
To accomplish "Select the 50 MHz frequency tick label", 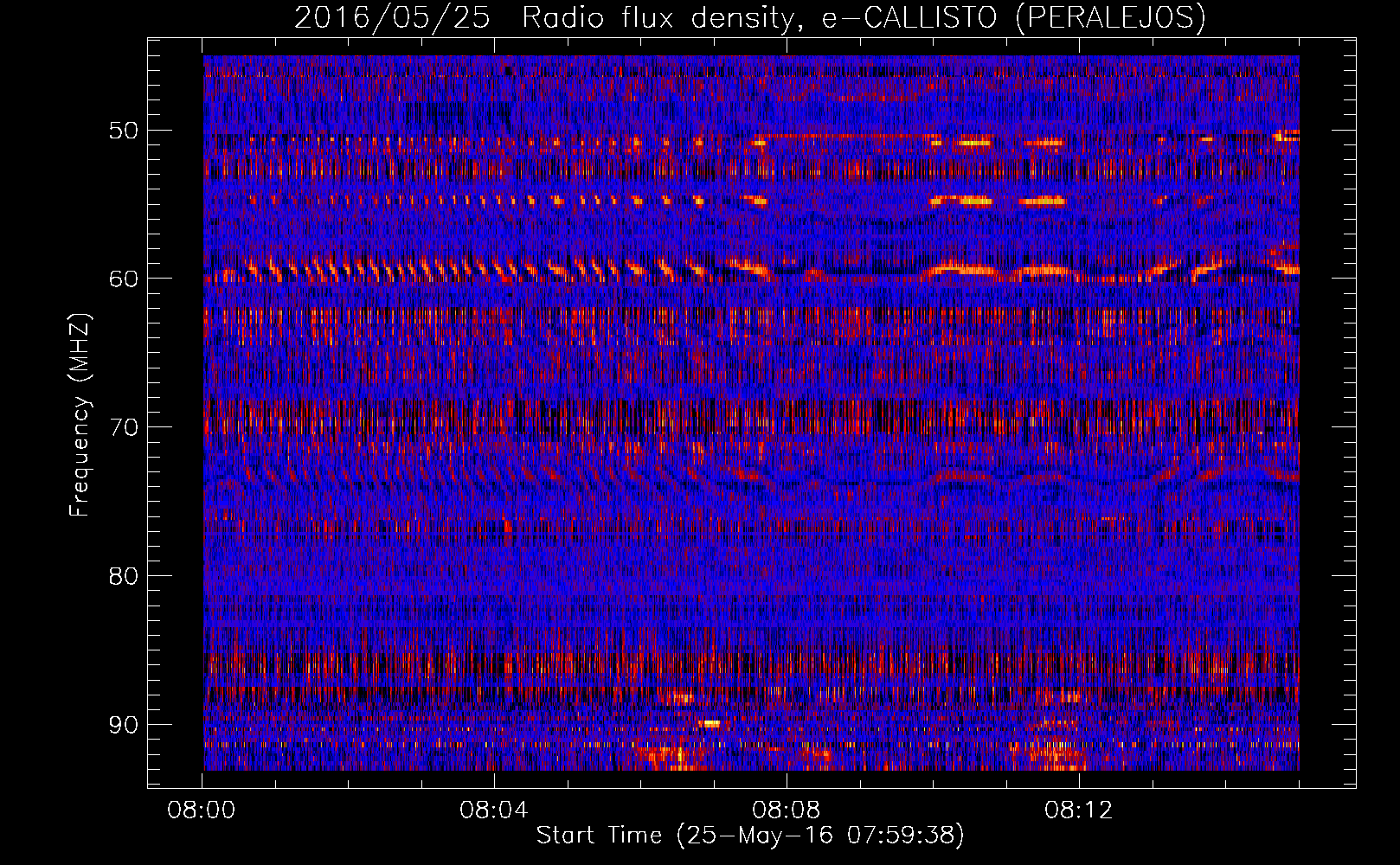I will (122, 131).
